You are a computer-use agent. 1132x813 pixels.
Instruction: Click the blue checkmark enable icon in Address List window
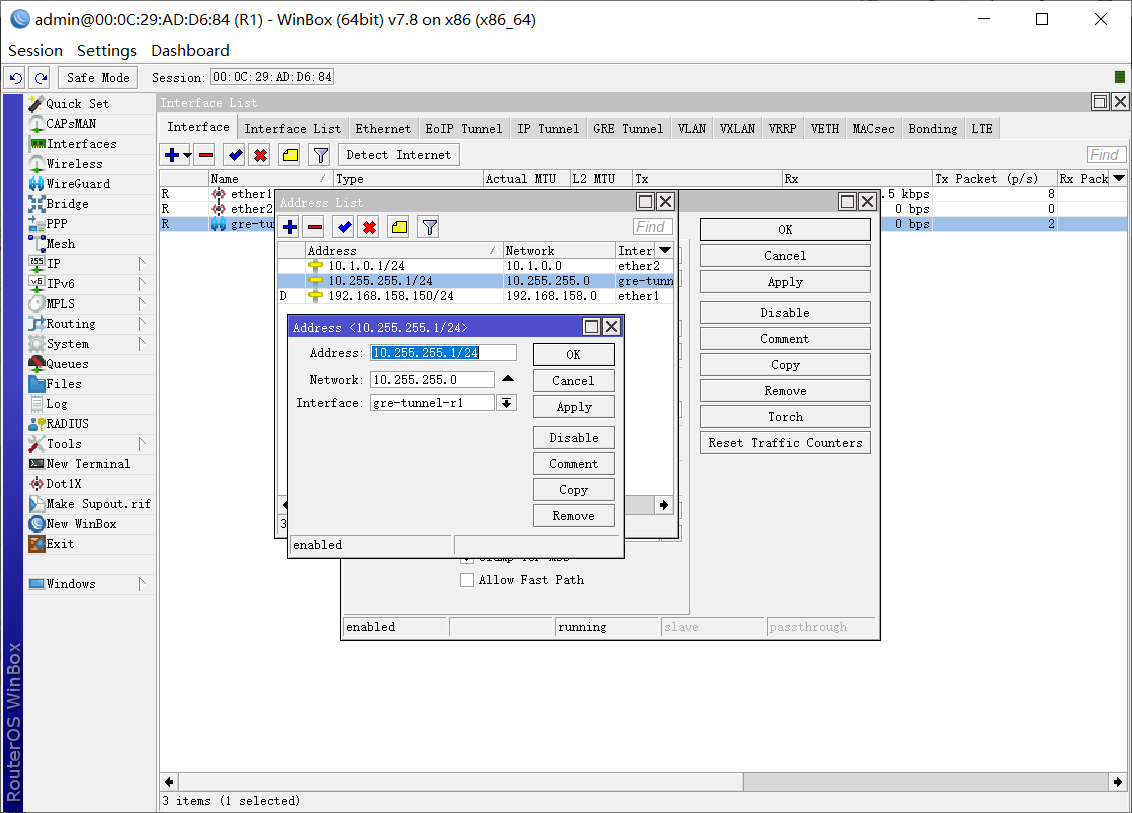click(344, 227)
